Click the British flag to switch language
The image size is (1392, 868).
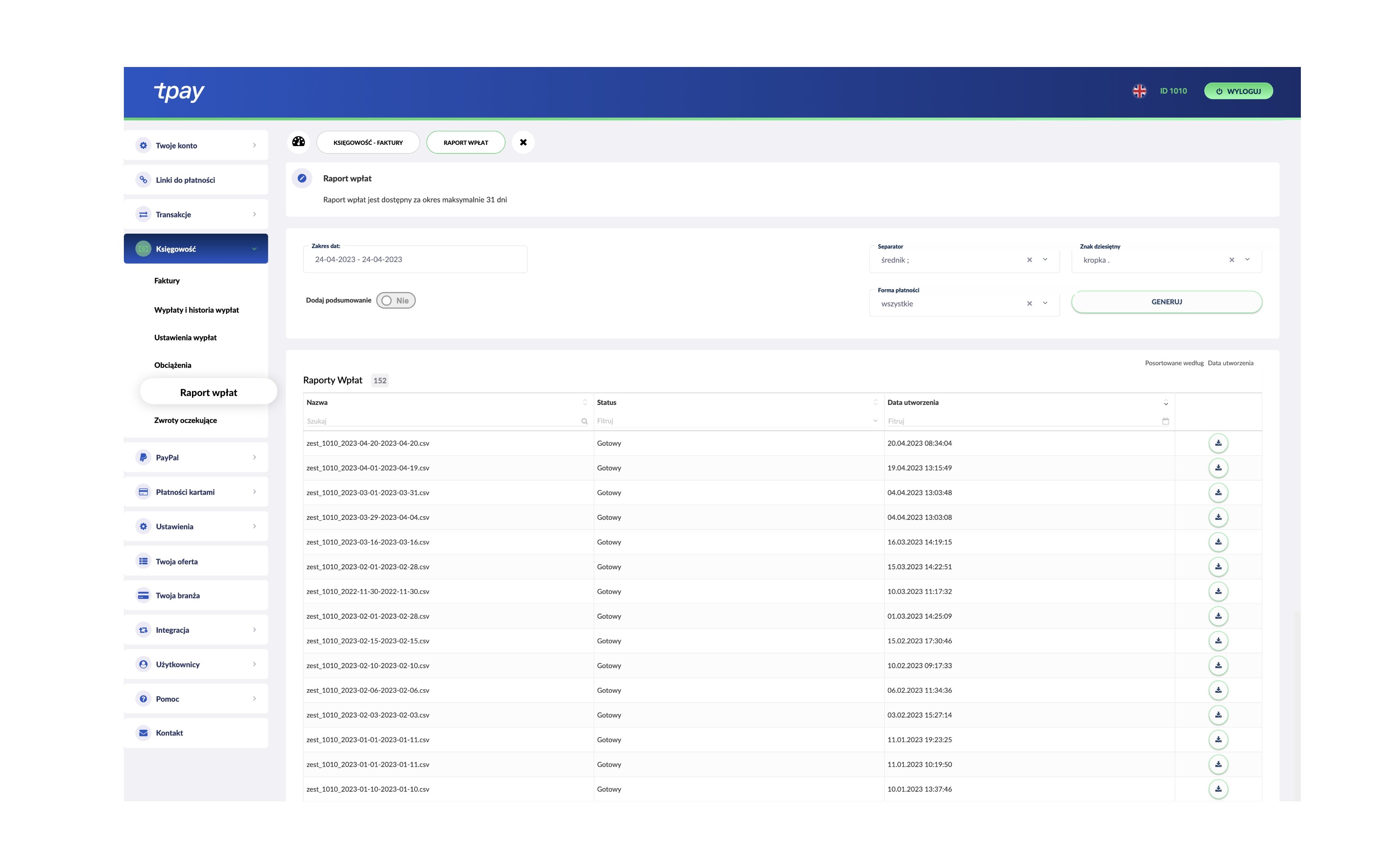[x=1140, y=91]
